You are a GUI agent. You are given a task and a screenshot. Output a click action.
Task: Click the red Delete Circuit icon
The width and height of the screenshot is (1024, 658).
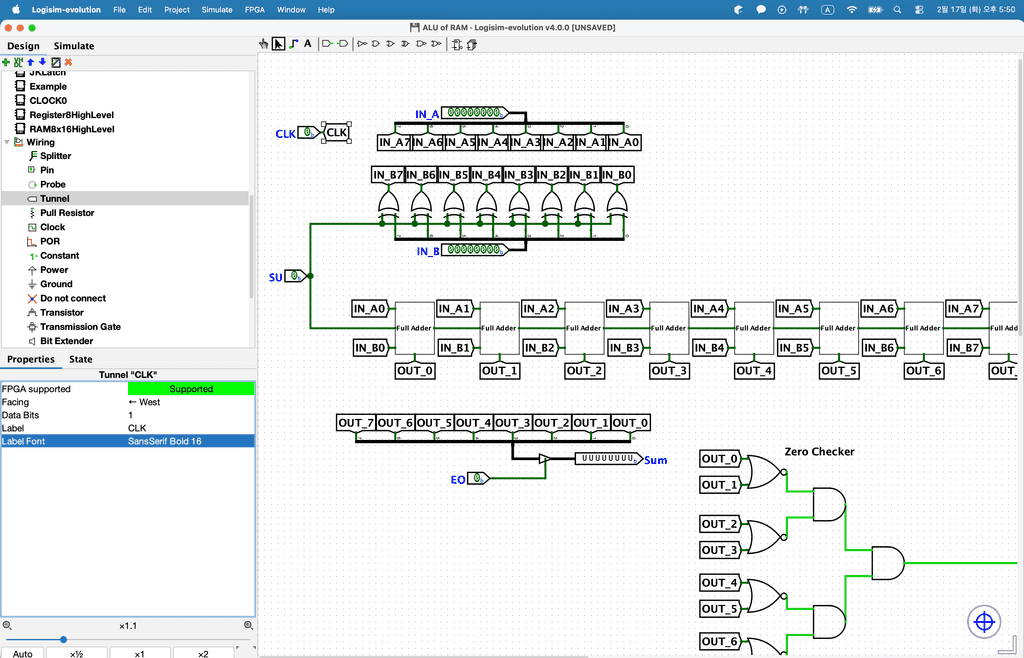68,62
